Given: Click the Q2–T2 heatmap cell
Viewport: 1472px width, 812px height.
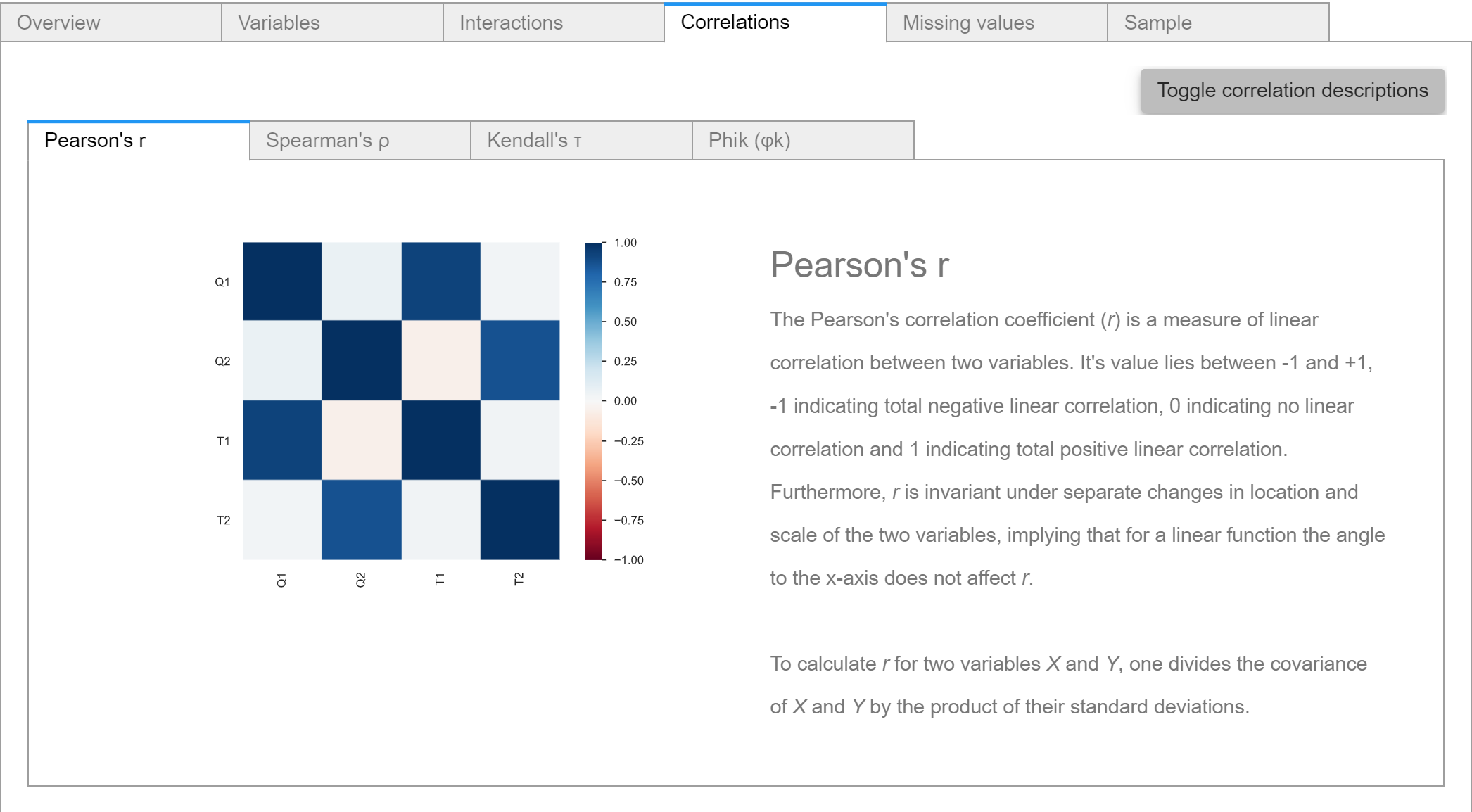Looking at the screenshot, I should tap(520, 360).
